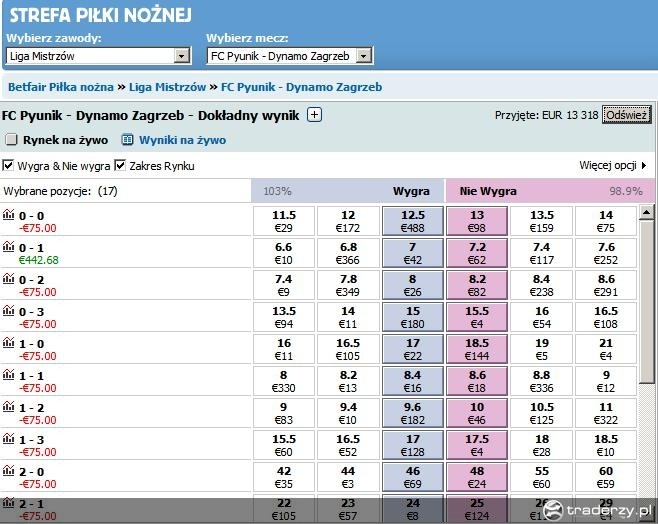Click the 2 - 0 cell 42 €35
Image resolution: width=658 pixels, height=524 pixels.
click(284, 477)
